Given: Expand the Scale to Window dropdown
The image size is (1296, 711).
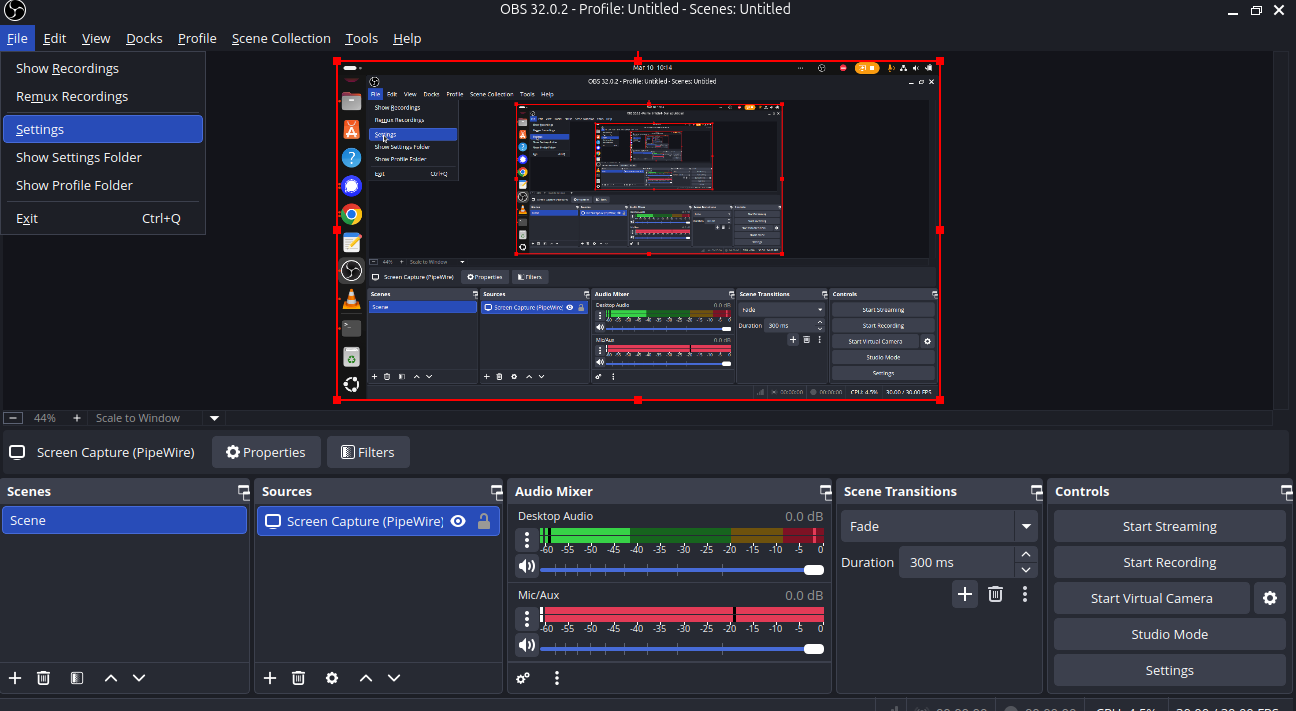Looking at the screenshot, I should [213, 418].
